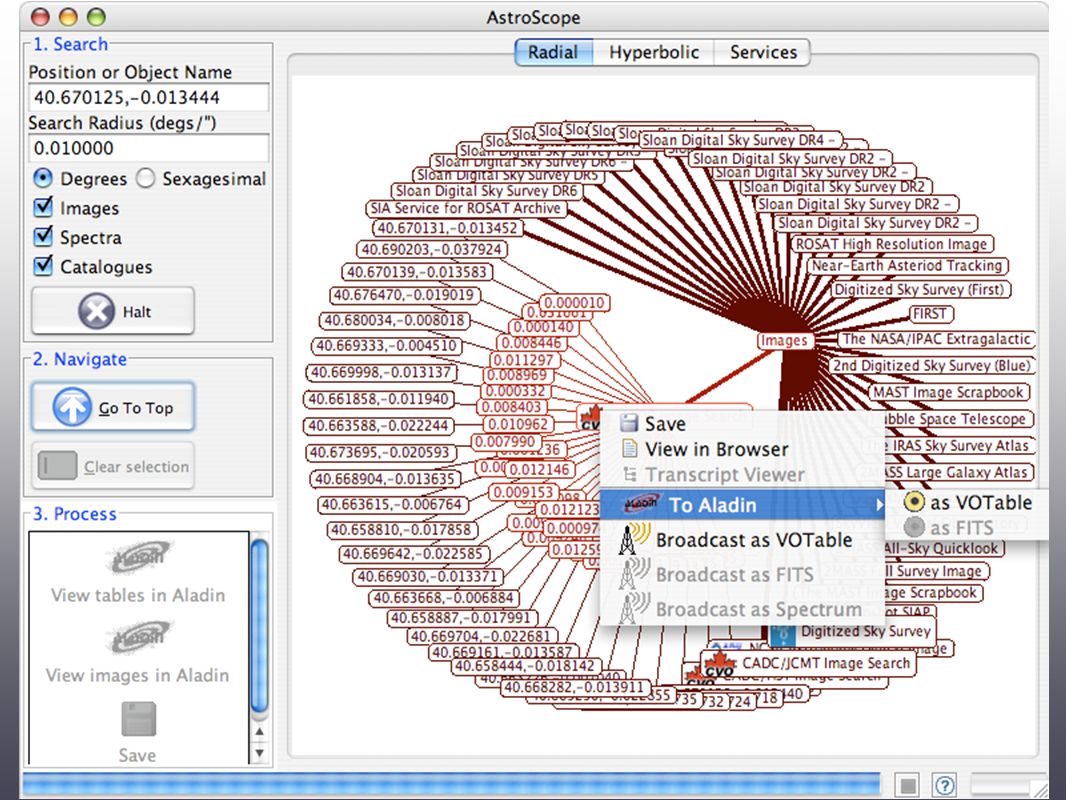Click the Halt button's X icon

(x=97, y=311)
